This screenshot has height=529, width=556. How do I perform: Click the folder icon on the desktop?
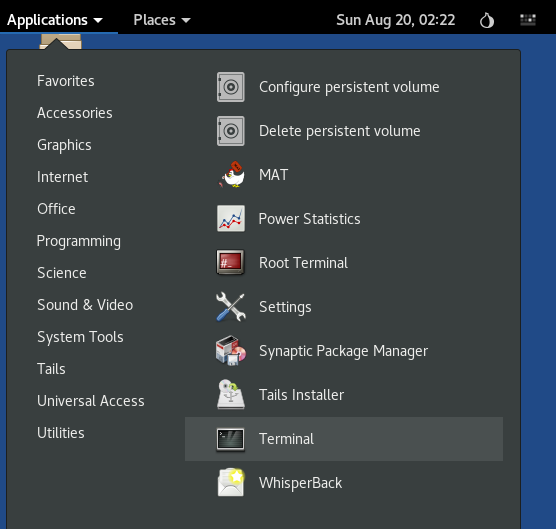click(61, 41)
